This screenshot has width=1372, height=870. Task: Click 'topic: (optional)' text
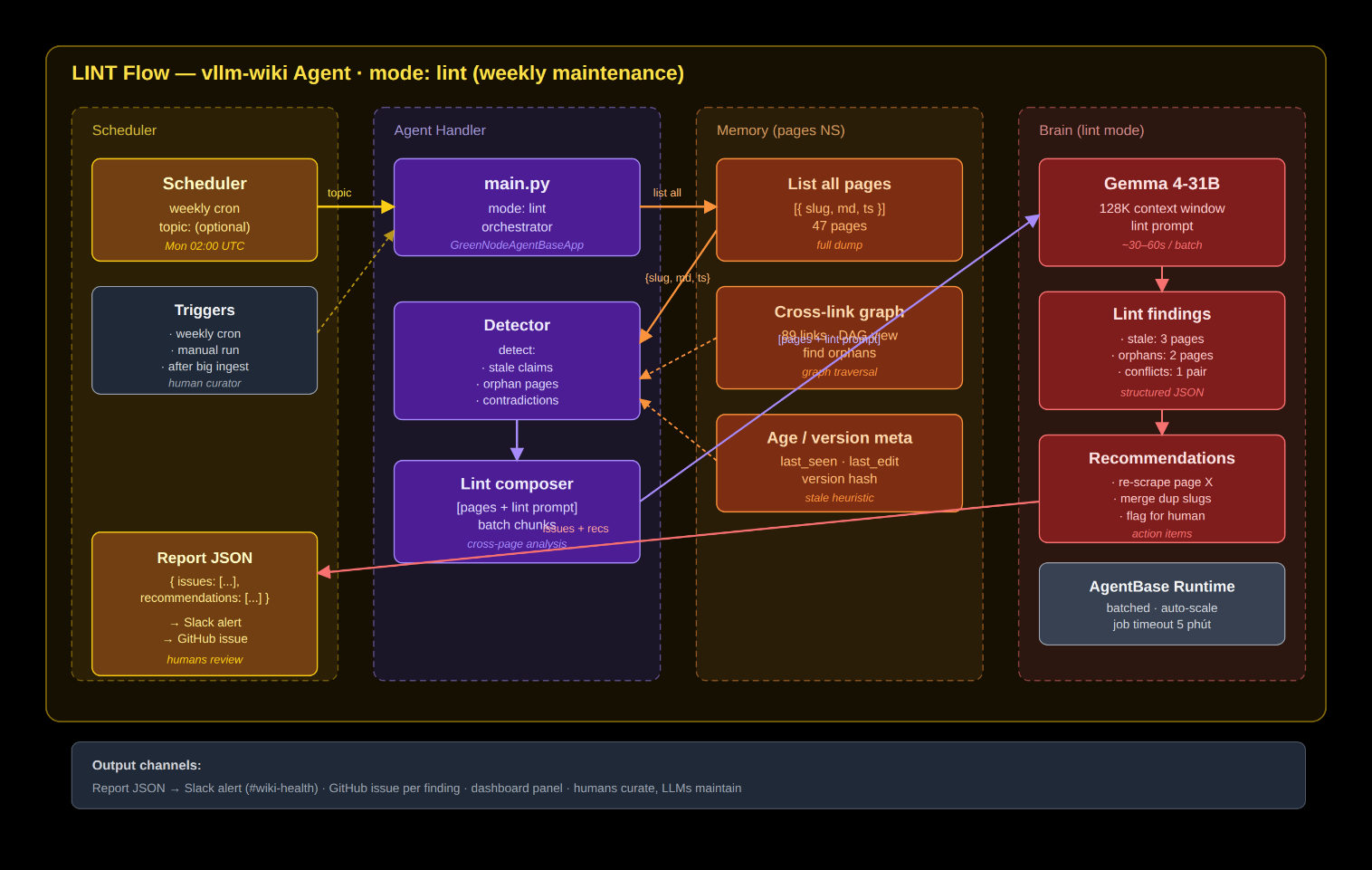pyautogui.click(x=205, y=227)
